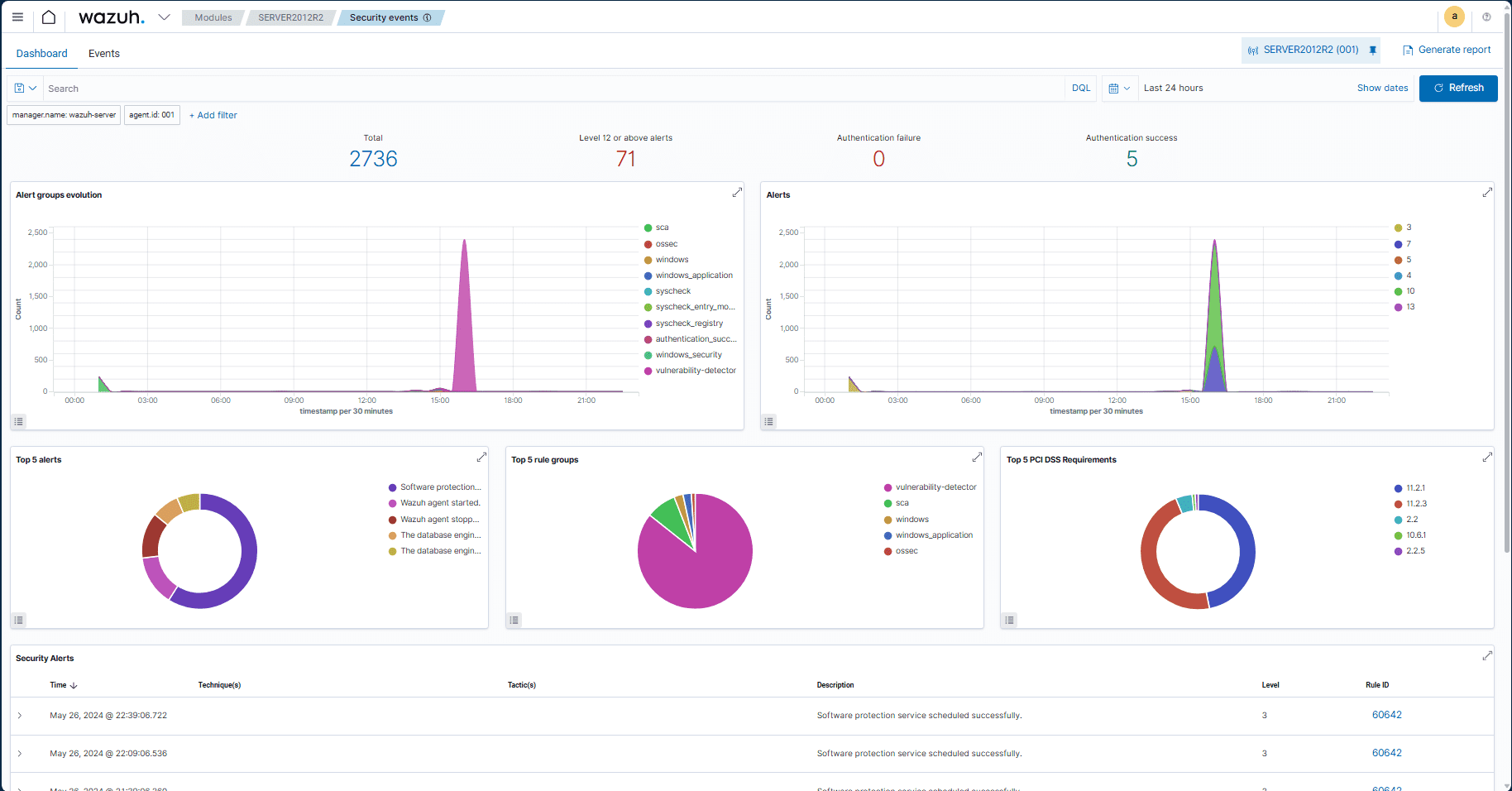Unpin agent SERVER2012R2 using pin icon

point(1373,50)
